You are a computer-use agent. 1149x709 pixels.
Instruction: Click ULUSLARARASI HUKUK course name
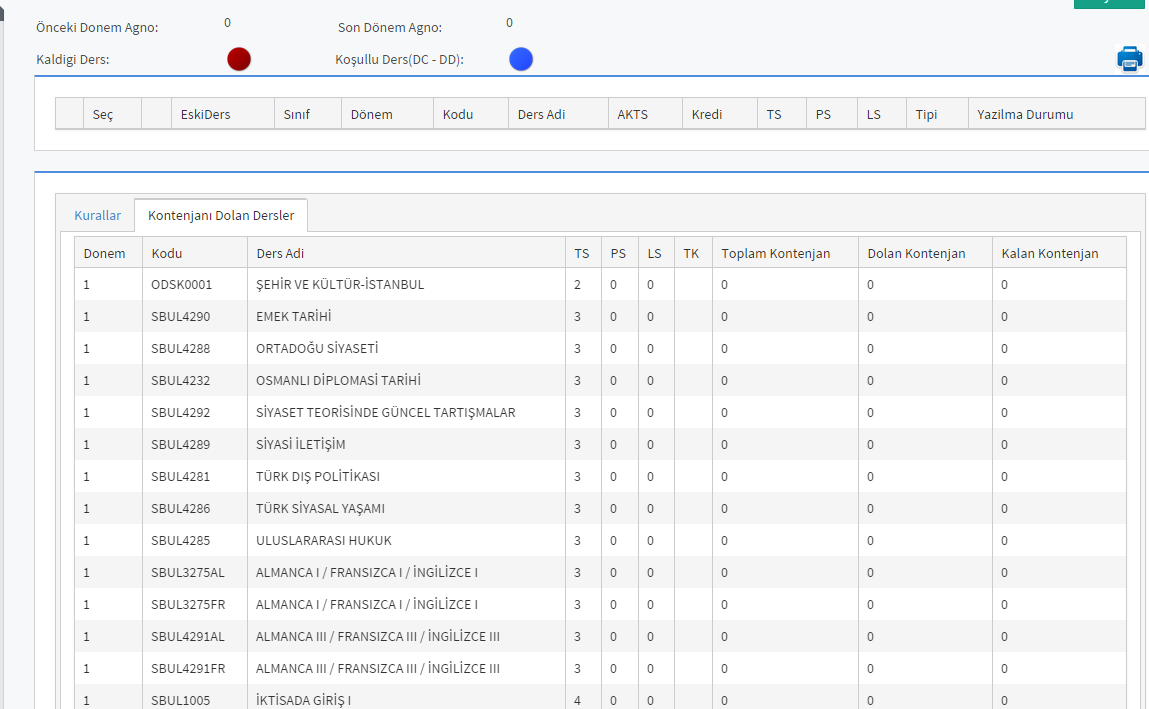point(324,541)
